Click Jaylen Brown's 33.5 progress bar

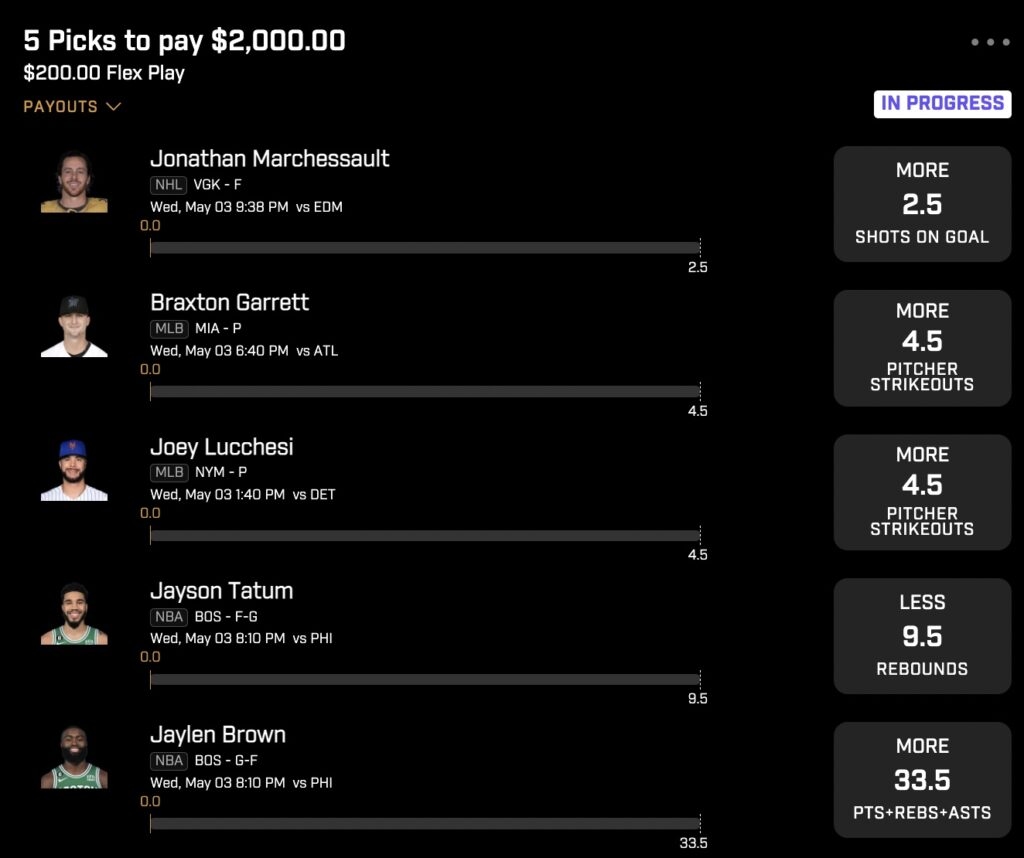425,823
